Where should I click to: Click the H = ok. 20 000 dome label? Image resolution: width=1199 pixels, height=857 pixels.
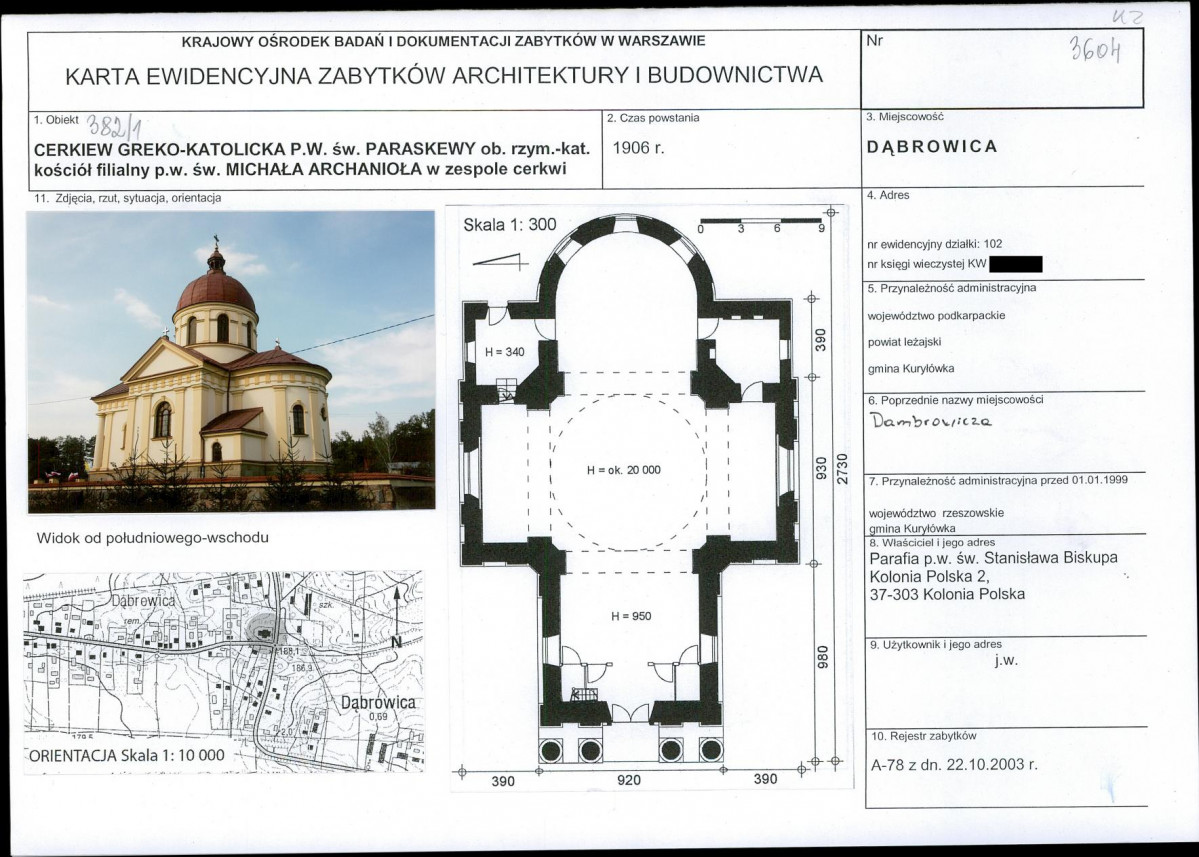tap(623, 470)
